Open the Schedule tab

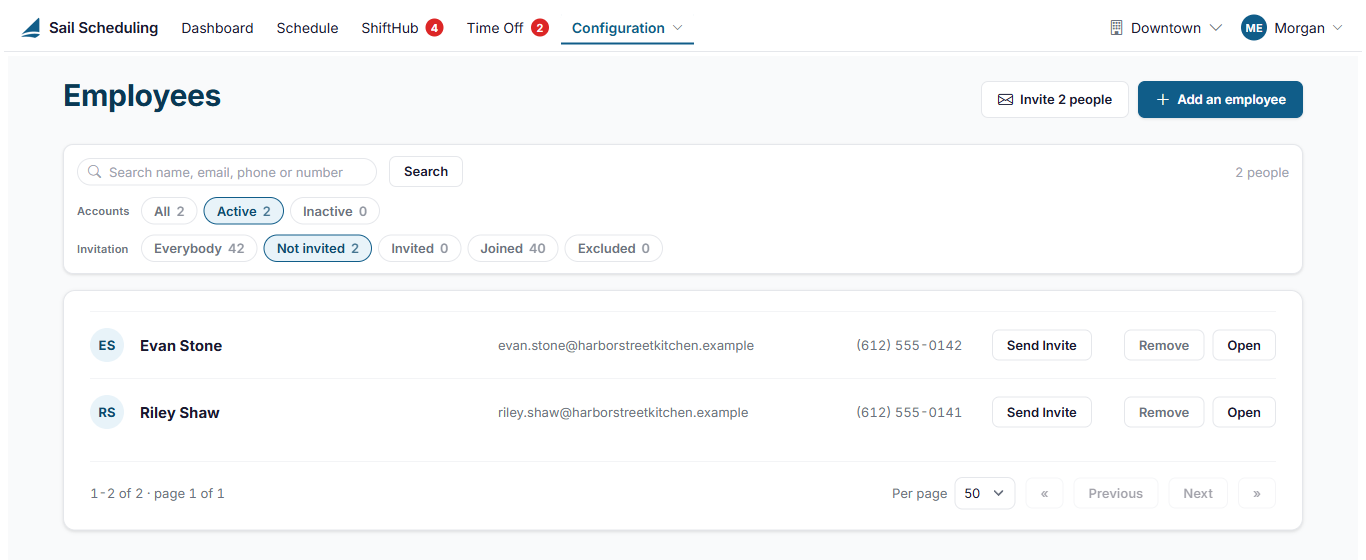[x=307, y=28]
